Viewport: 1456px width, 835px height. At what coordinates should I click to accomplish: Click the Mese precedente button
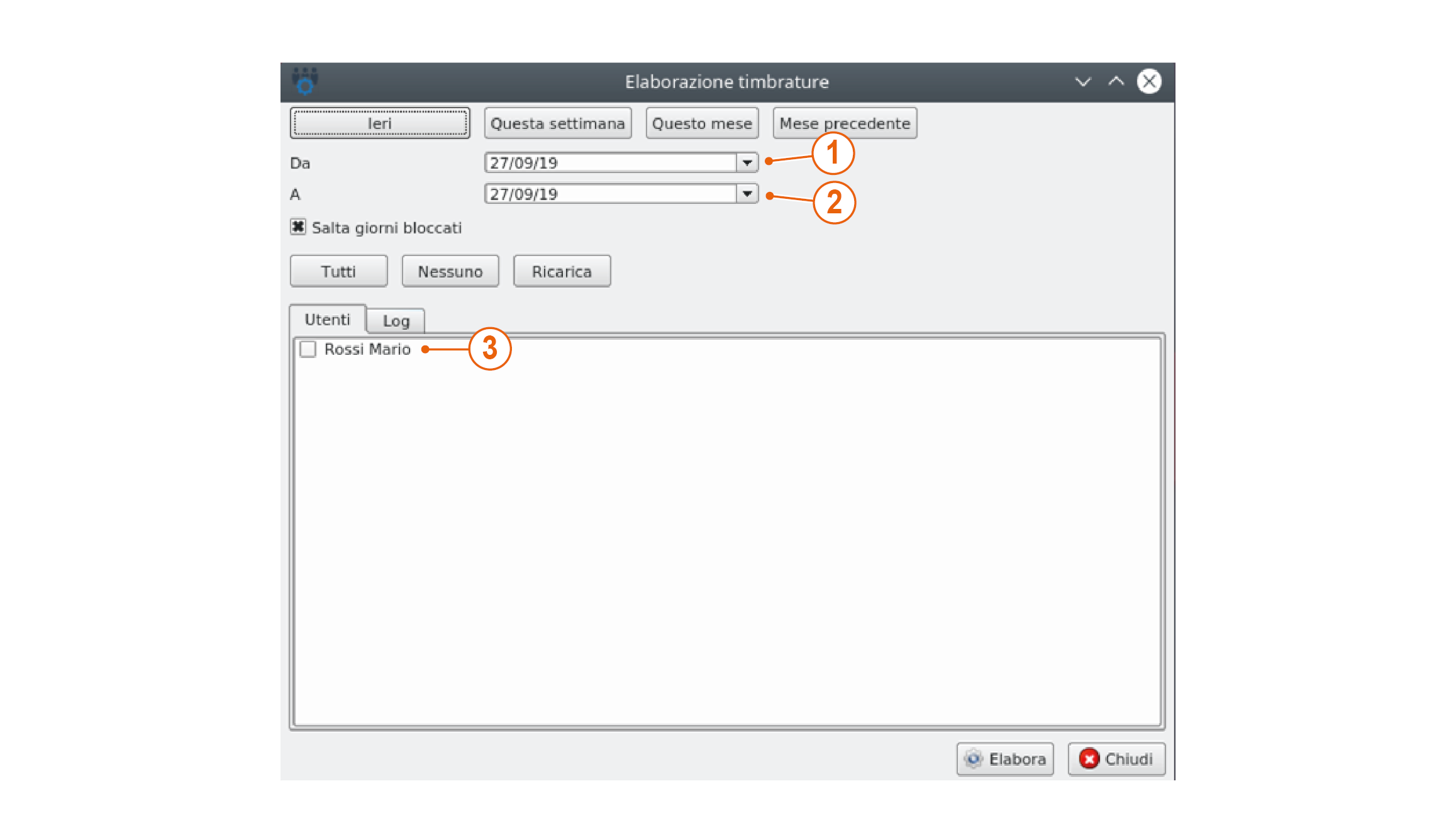tap(844, 123)
